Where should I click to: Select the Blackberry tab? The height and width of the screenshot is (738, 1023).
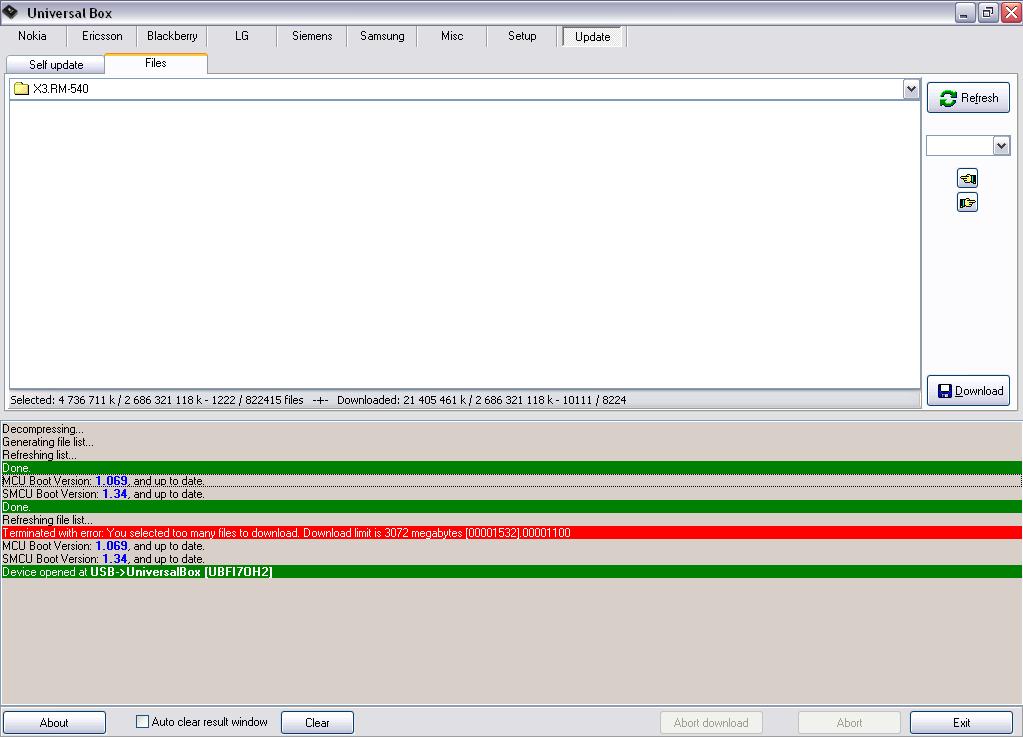click(172, 36)
